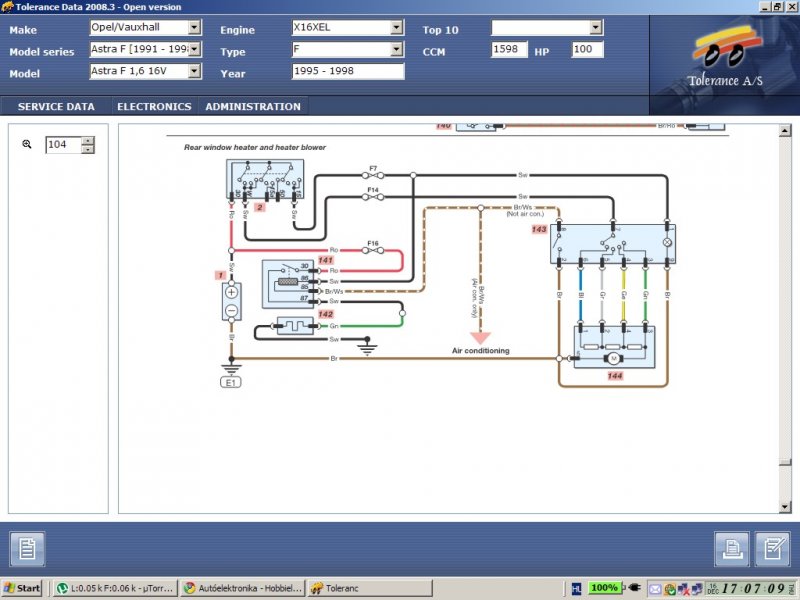The width and height of the screenshot is (800, 600).
Task: Expand the Engine dropdown X16XEL
Action: (396, 27)
